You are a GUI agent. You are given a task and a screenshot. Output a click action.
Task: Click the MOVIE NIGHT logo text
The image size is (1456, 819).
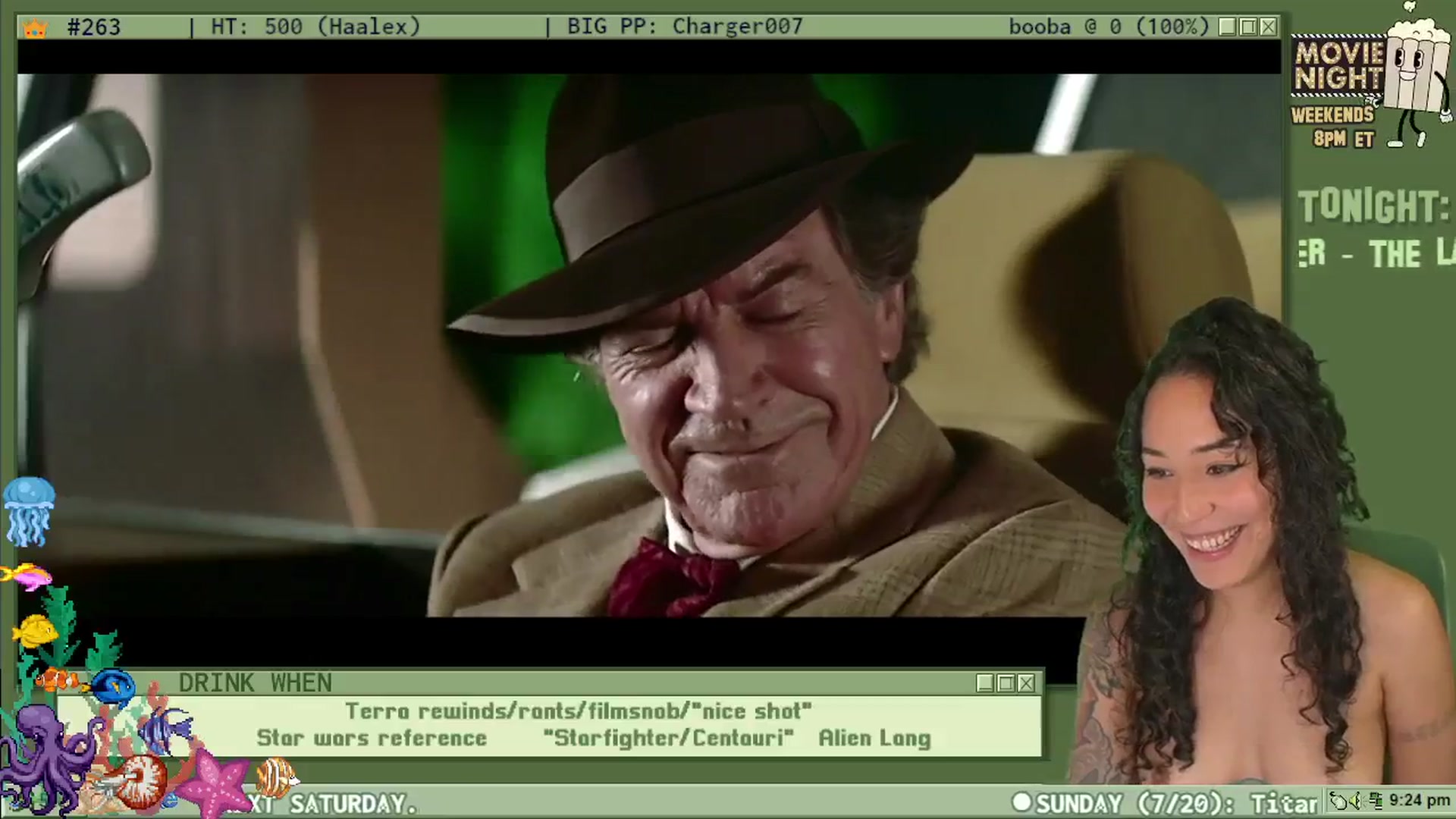(1338, 66)
